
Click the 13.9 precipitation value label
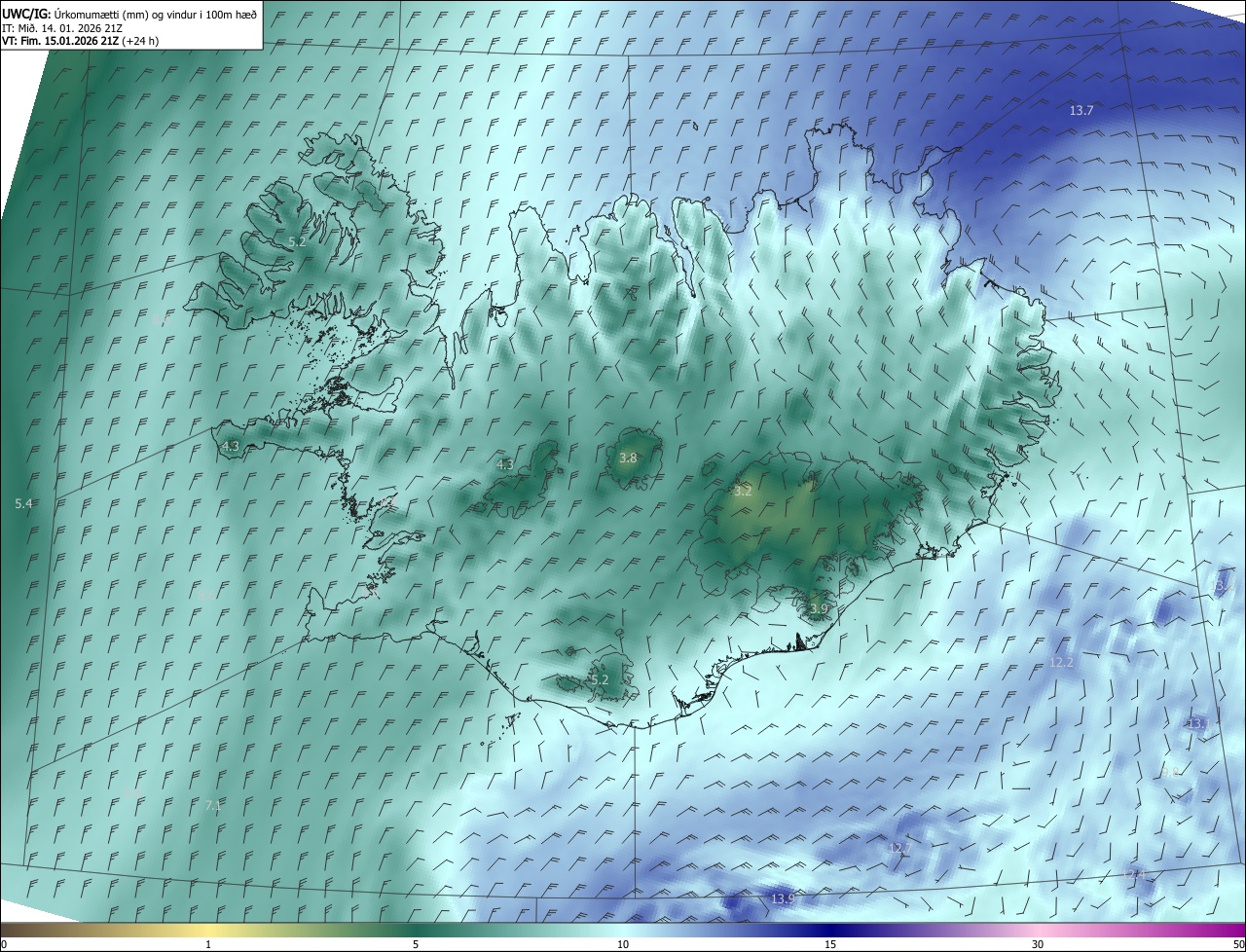click(783, 898)
